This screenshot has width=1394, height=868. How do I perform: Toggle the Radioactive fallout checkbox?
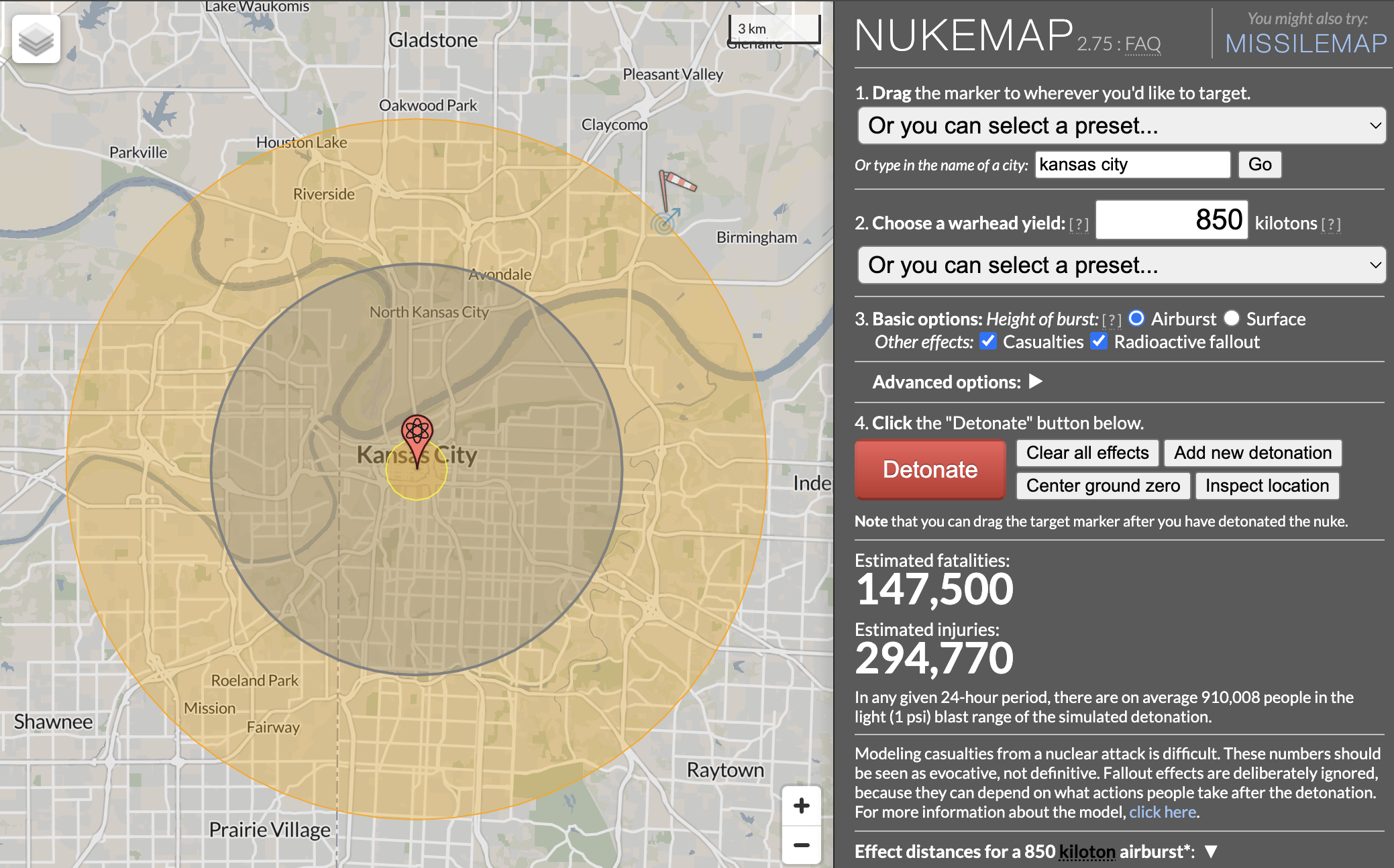[x=1099, y=341]
